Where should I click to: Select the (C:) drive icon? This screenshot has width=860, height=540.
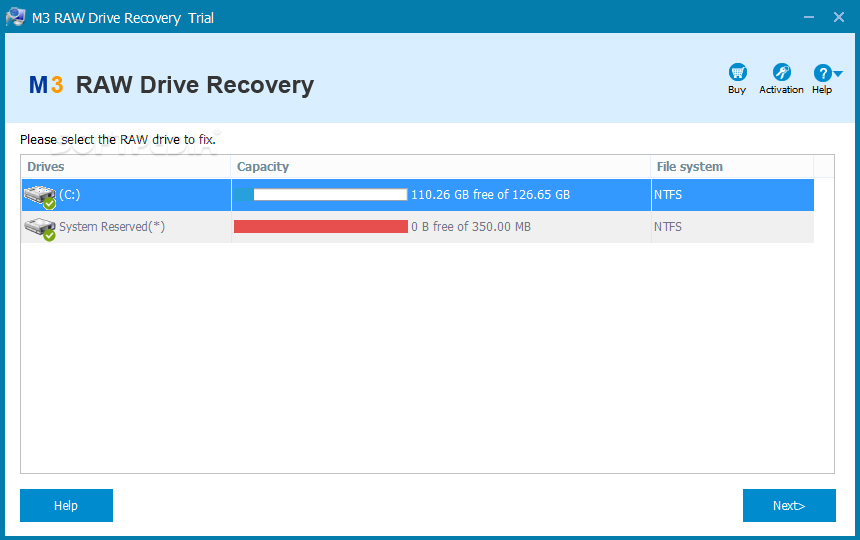pyautogui.click(x=39, y=197)
